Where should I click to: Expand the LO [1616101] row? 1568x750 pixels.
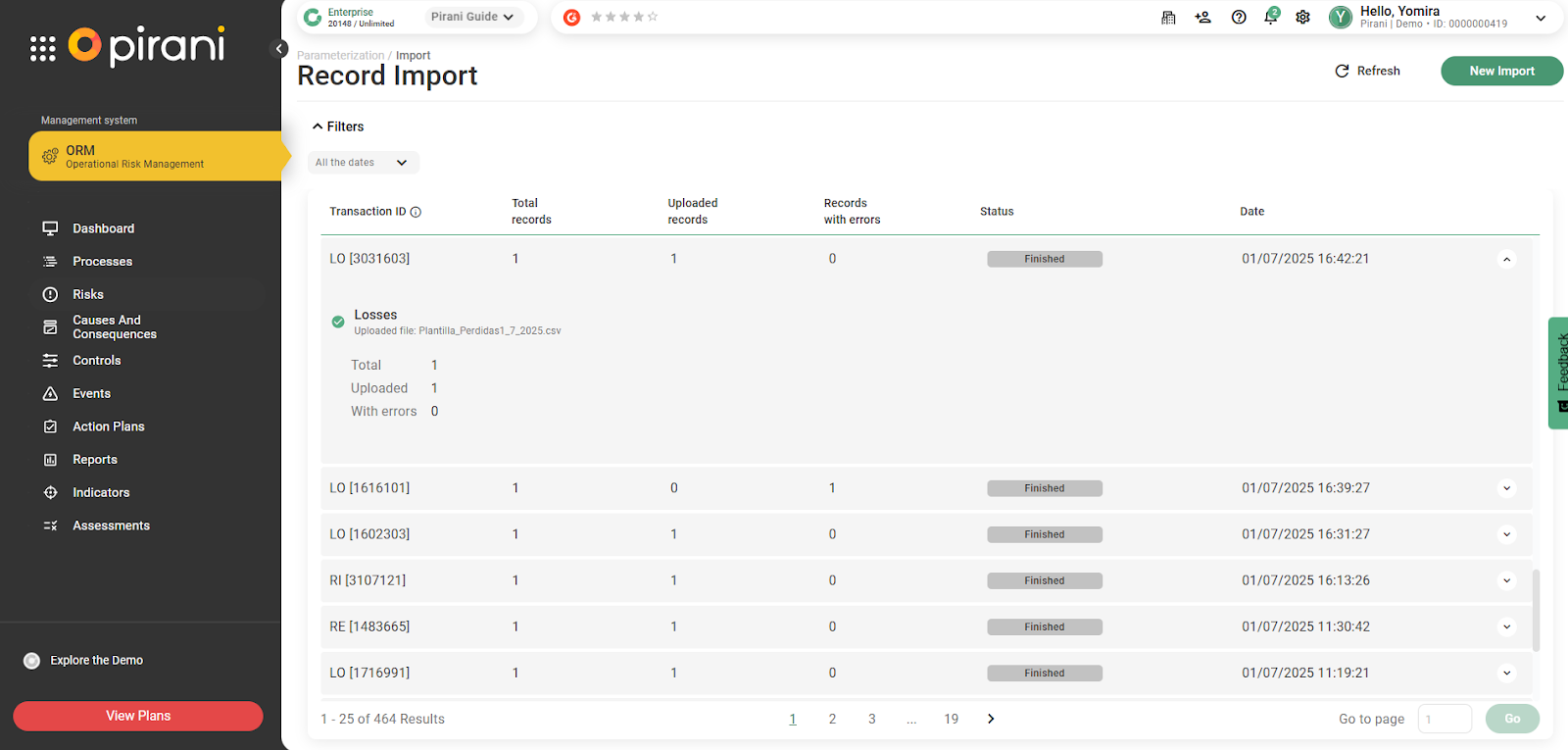[1507, 488]
